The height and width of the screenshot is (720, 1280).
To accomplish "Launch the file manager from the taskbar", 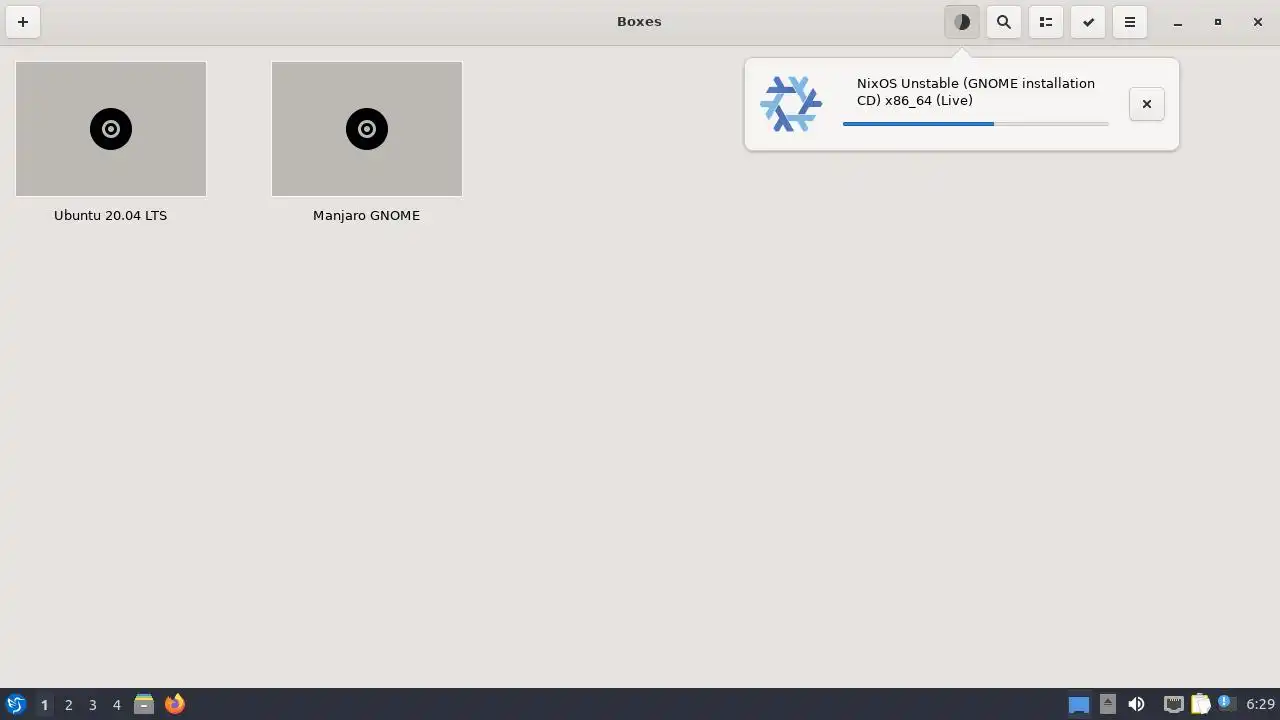I will click(x=144, y=704).
